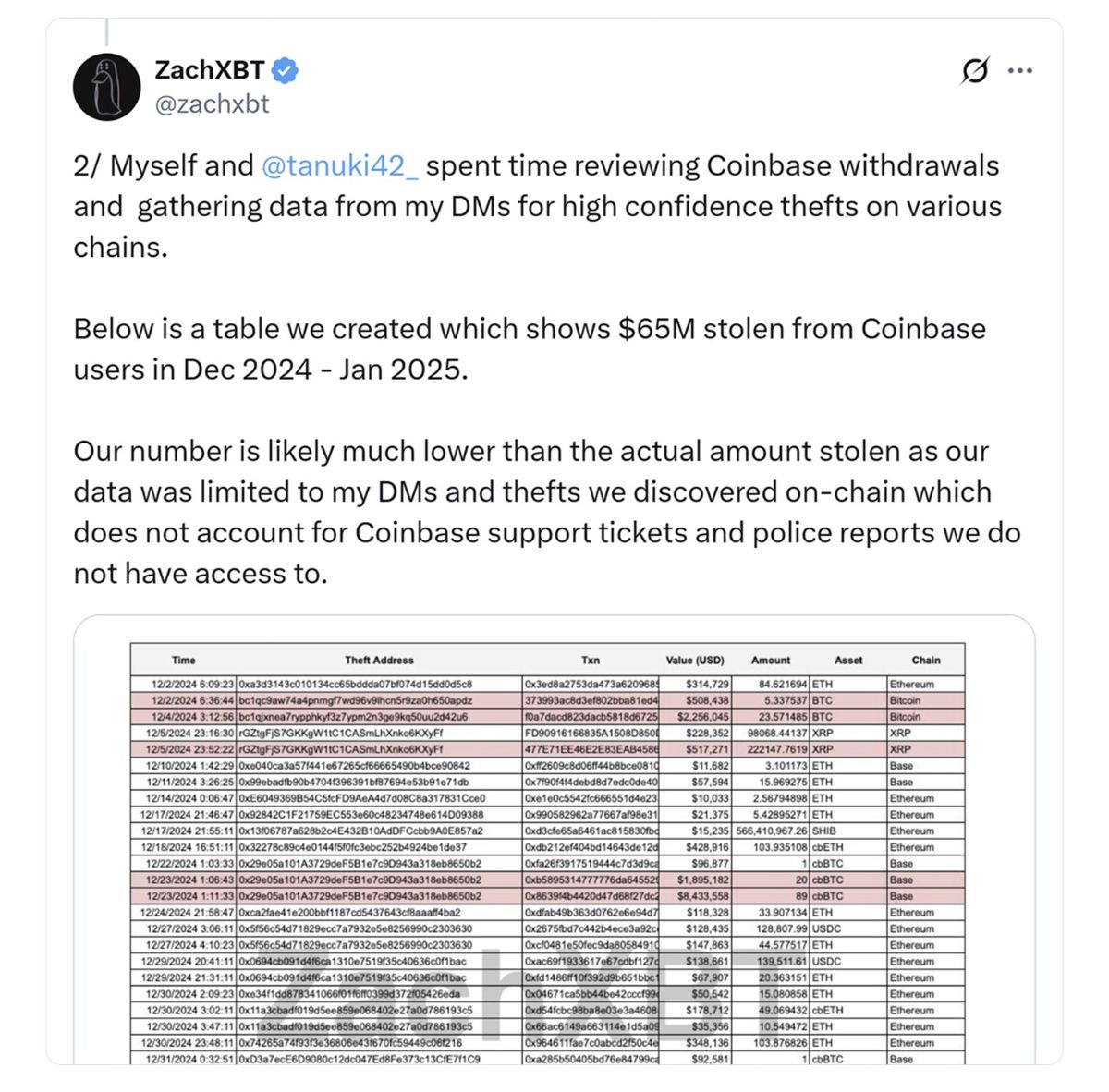1109x1092 pixels.
Task: Open ZachXBT's penguin profile avatar
Action: (107, 87)
